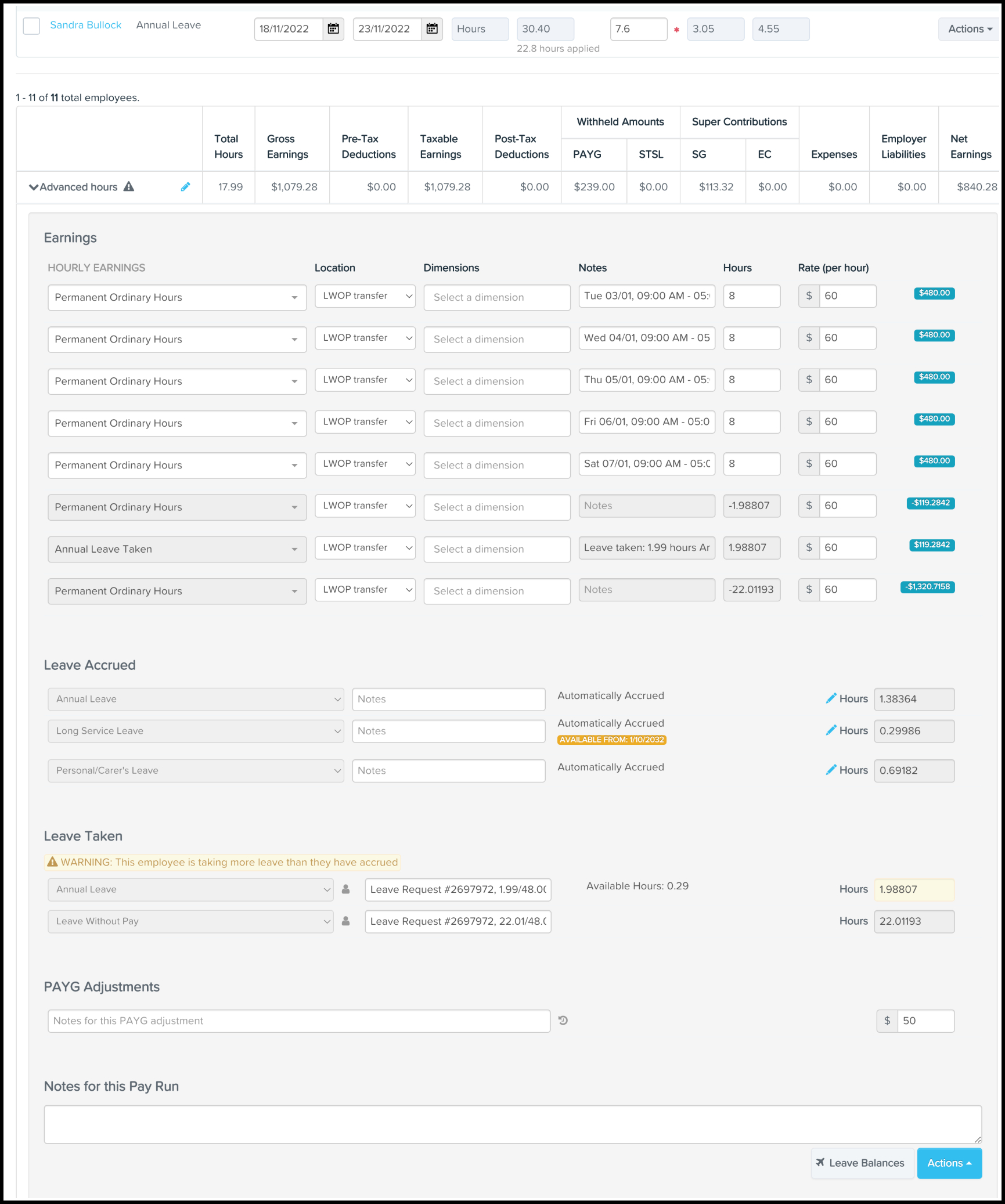The image size is (1005, 1204).
Task: Click the PAYG adjustment reset history icon
Action: (563, 1021)
